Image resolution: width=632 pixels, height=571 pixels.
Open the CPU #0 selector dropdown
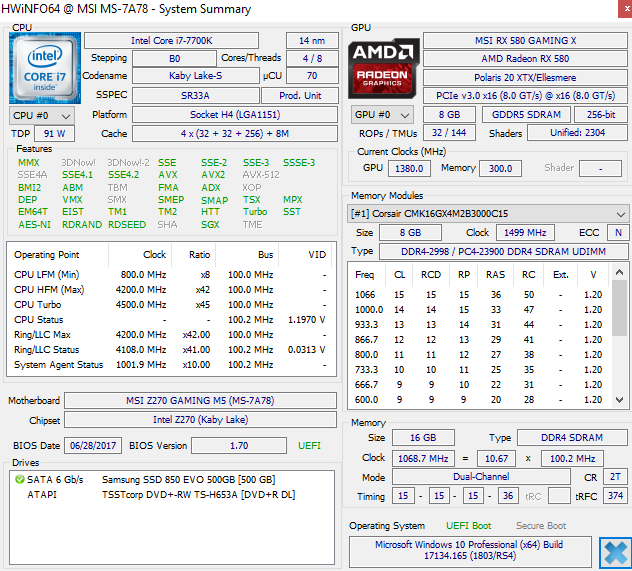[x=42, y=116]
